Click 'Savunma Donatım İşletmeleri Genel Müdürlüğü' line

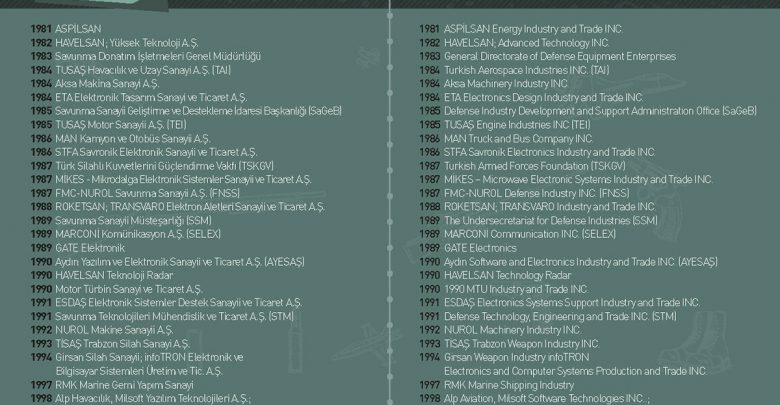[x=158, y=56]
